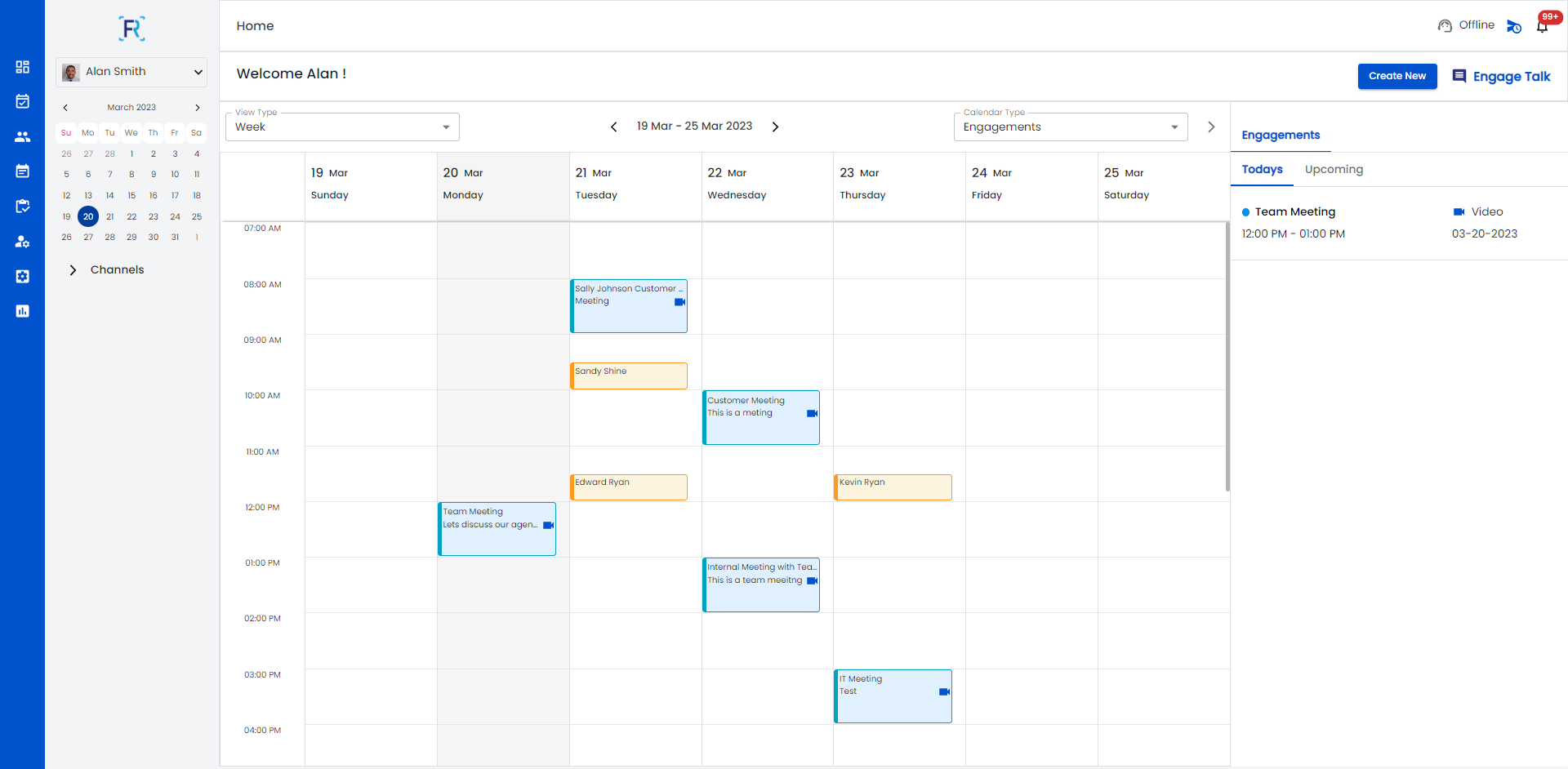Open the Dashboard icon in the sidebar
This screenshot has height=769, width=1568.
coord(22,67)
